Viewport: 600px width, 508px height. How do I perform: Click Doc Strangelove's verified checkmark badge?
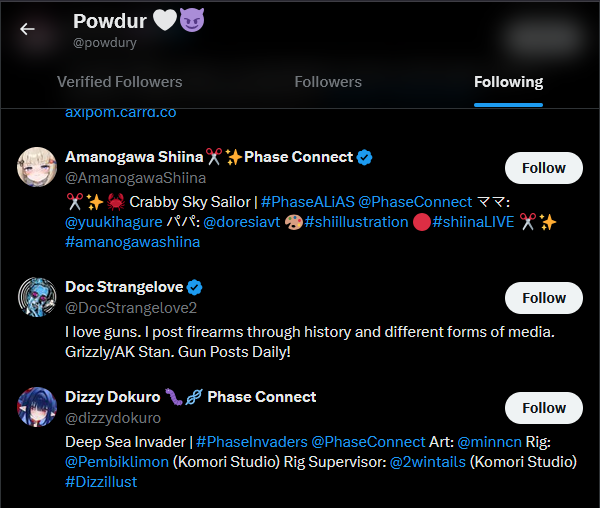coord(194,287)
